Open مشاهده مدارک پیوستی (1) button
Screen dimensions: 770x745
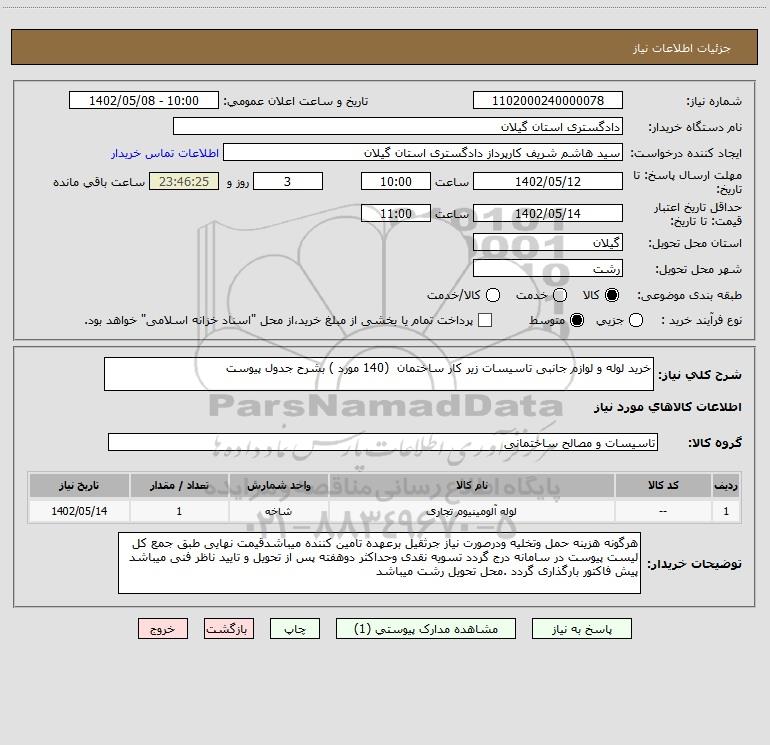coord(426,629)
